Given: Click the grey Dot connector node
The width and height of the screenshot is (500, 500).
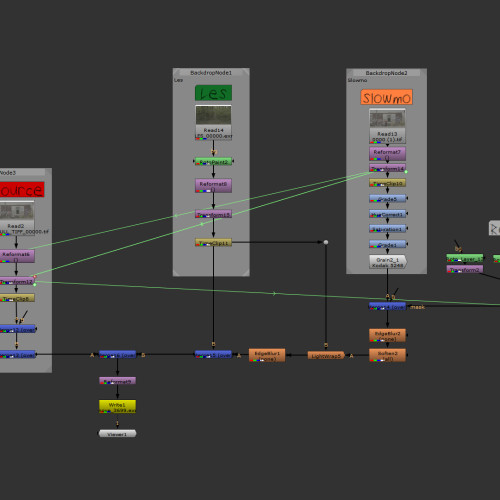Looking at the screenshot, I should [326, 242].
